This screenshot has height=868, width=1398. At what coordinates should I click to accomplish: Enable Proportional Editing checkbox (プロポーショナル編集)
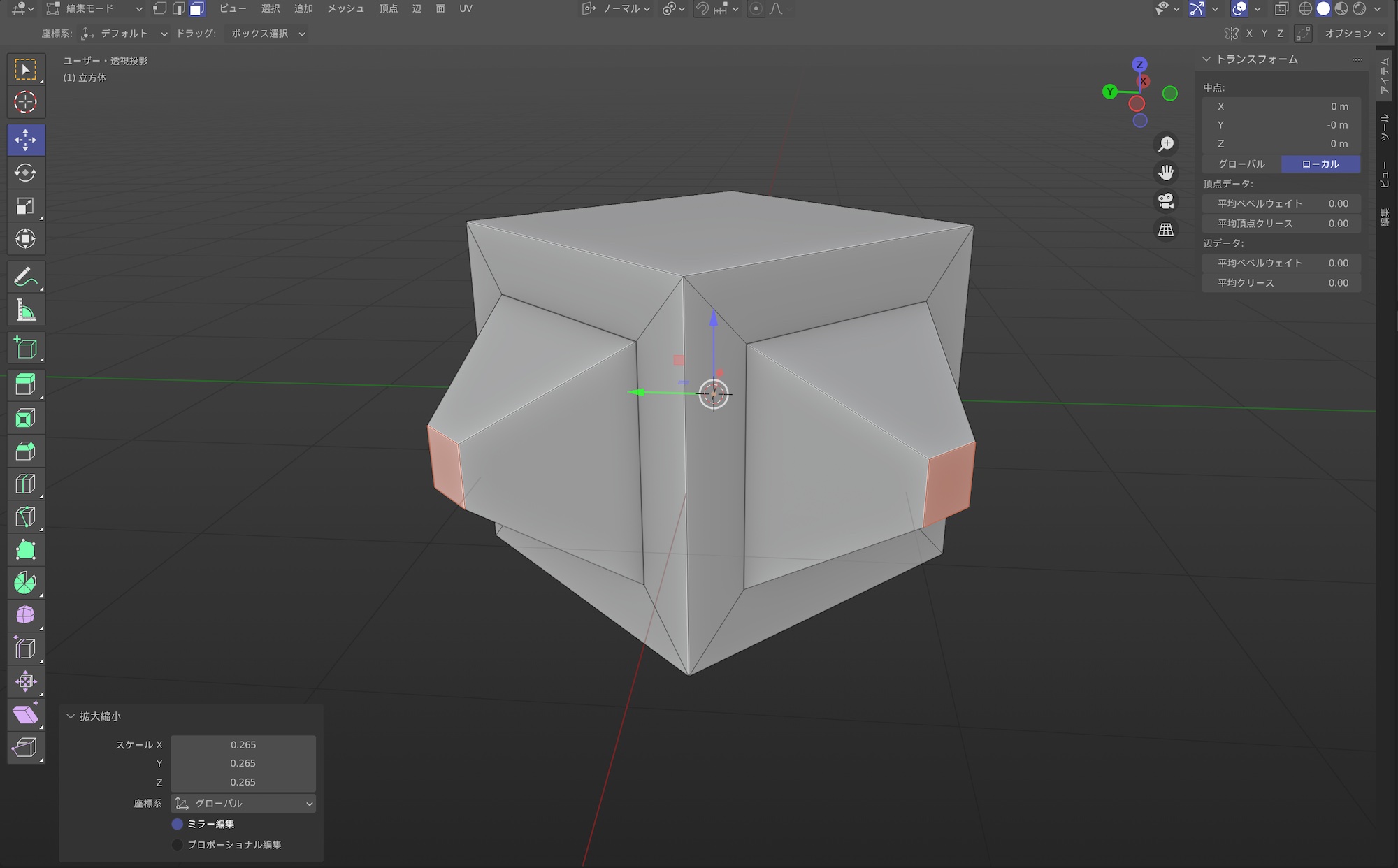pos(178,844)
